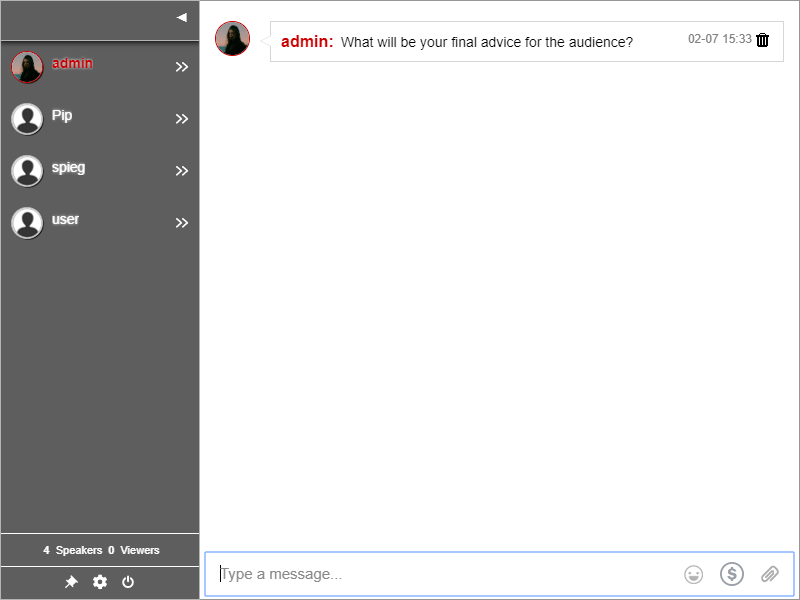Click the dollar sign tip icon
The width and height of the screenshot is (800, 600).
point(732,574)
